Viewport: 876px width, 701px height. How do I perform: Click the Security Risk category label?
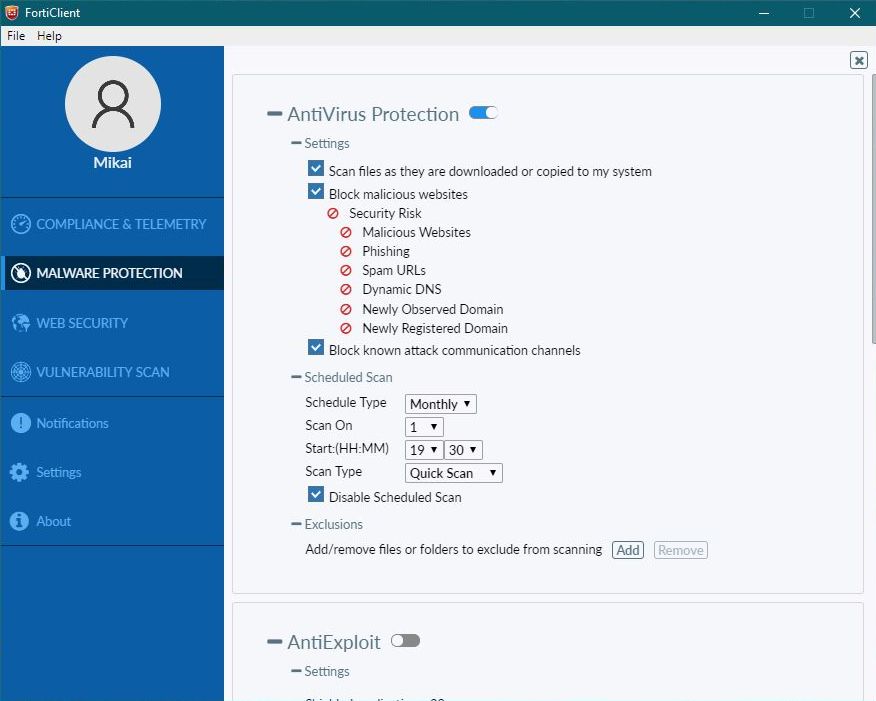[385, 213]
